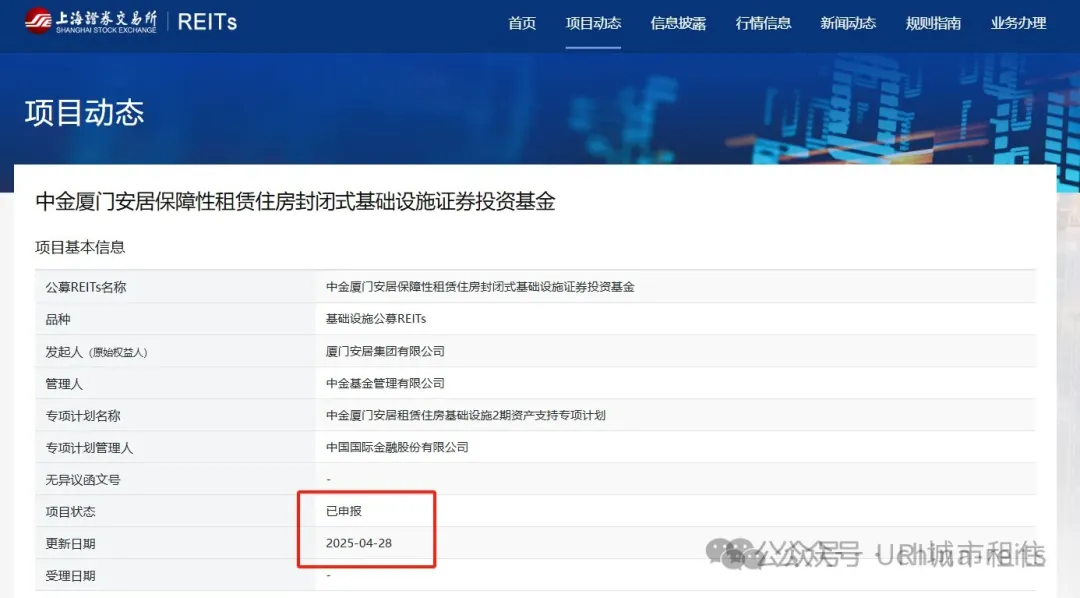This screenshot has height=598, width=1080.
Task: Click the value 中金厦门安居租赁住房基础设施2期资产支持专项计划
Action: click(x=466, y=415)
